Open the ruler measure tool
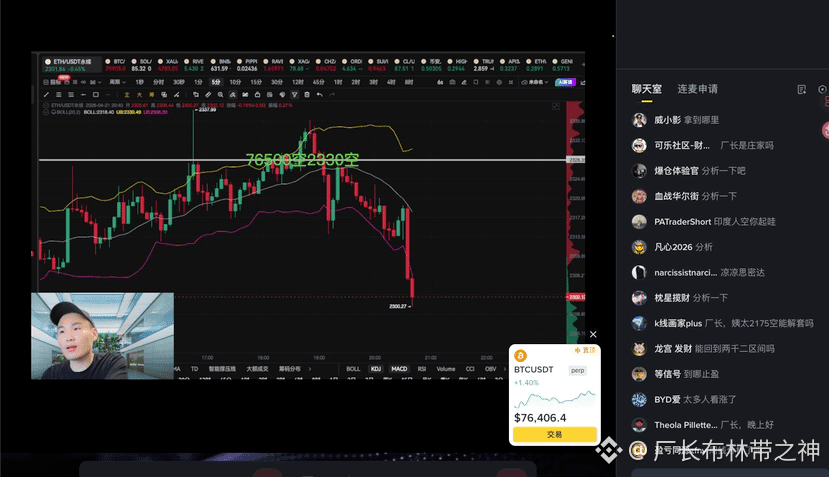 [x=208, y=95]
